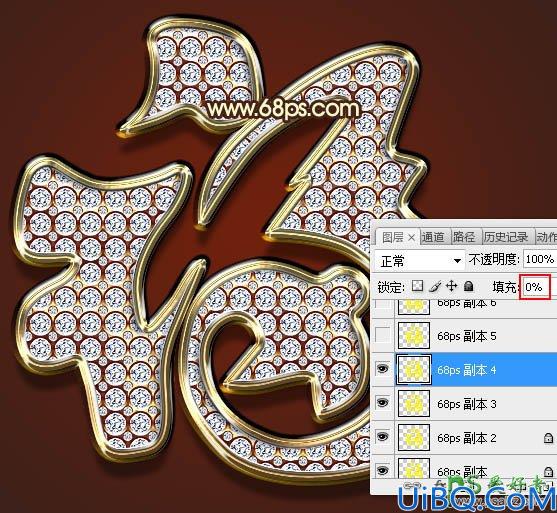Hide the 68ps 副本 4 layer
This screenshot has height=513, width=557.
tap(382, 369)
